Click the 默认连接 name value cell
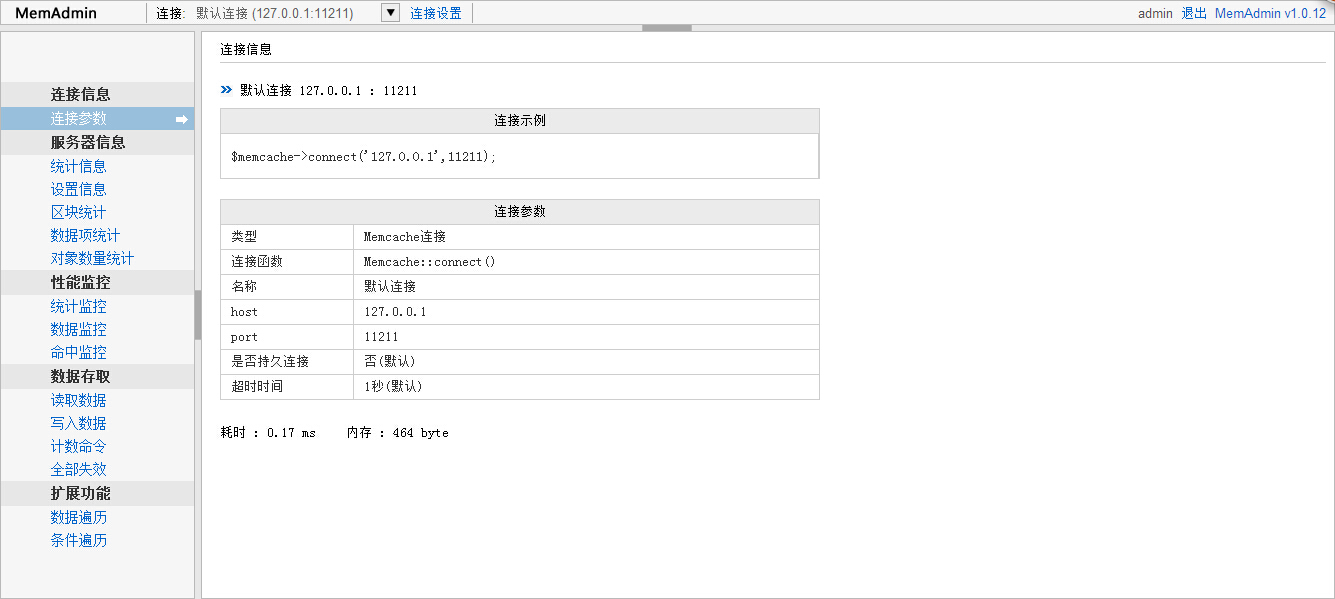 [586, 287]
